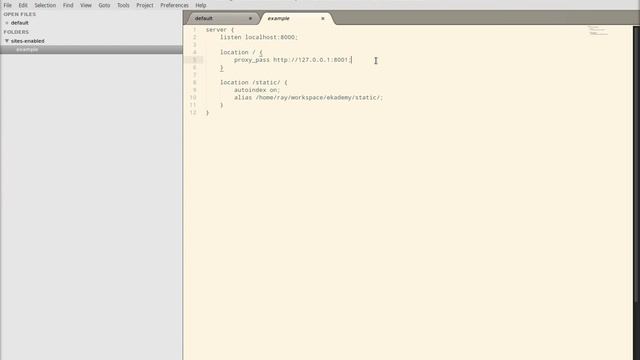Open the Tools menu
This screenshot has width=640, height=360.
(123, 5)
